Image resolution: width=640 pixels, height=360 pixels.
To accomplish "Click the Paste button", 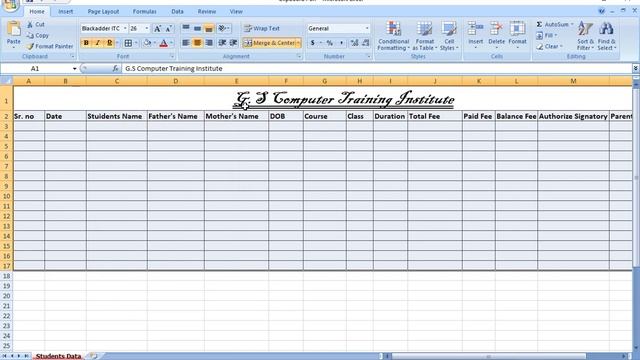I will [13, 34].
